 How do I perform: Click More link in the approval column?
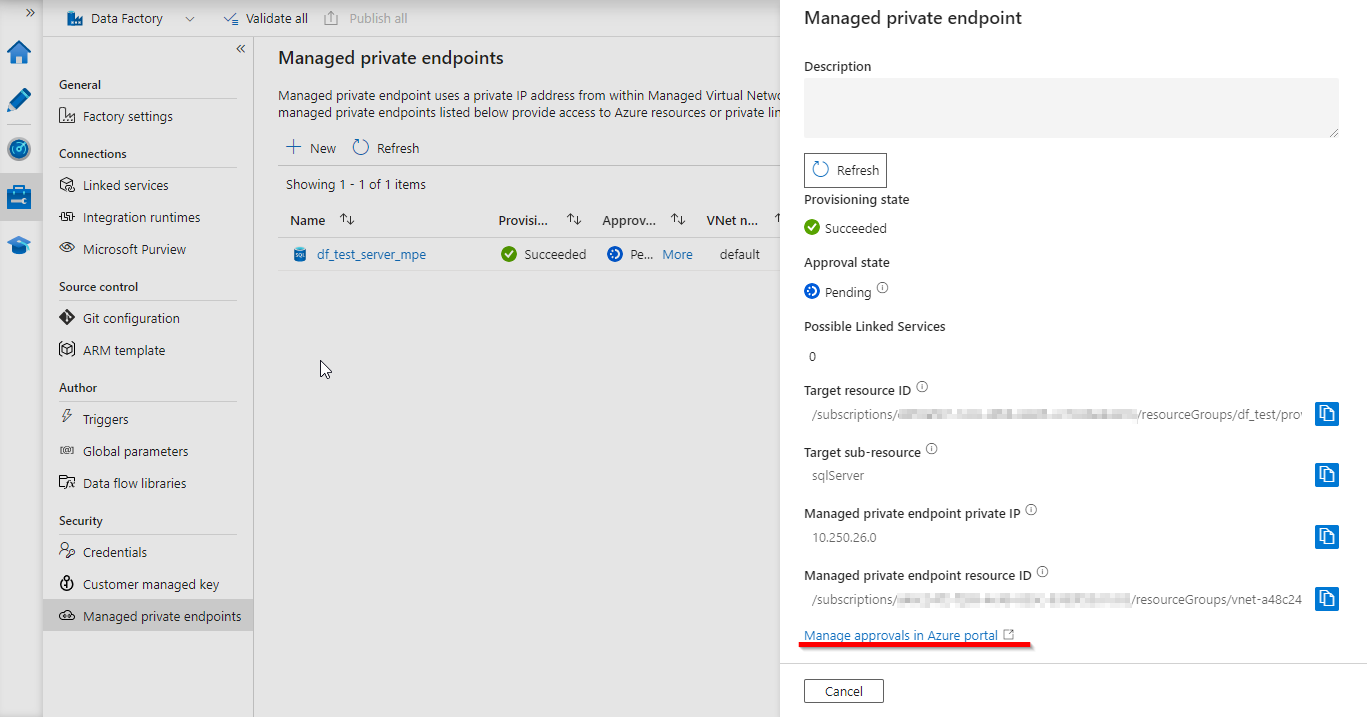[677, 255]
